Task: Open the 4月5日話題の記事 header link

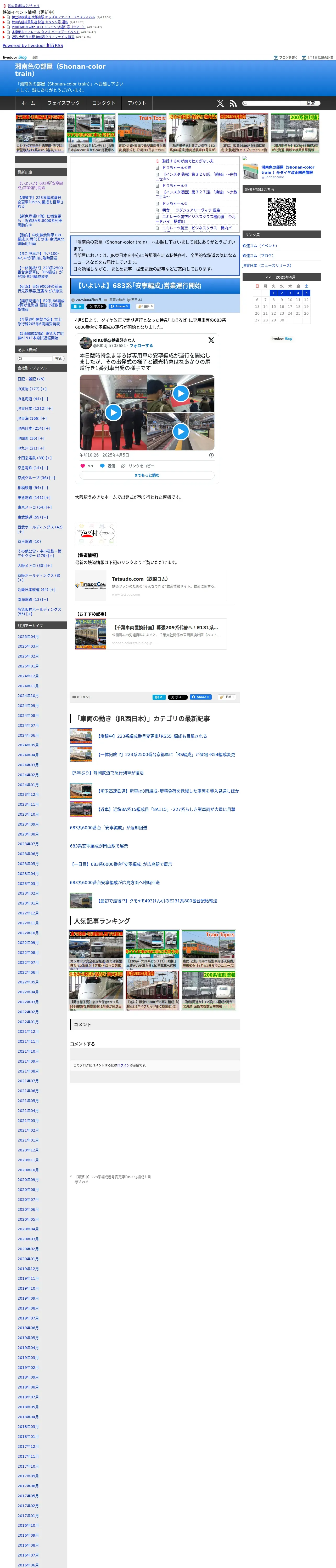Action: pos(318,57)
